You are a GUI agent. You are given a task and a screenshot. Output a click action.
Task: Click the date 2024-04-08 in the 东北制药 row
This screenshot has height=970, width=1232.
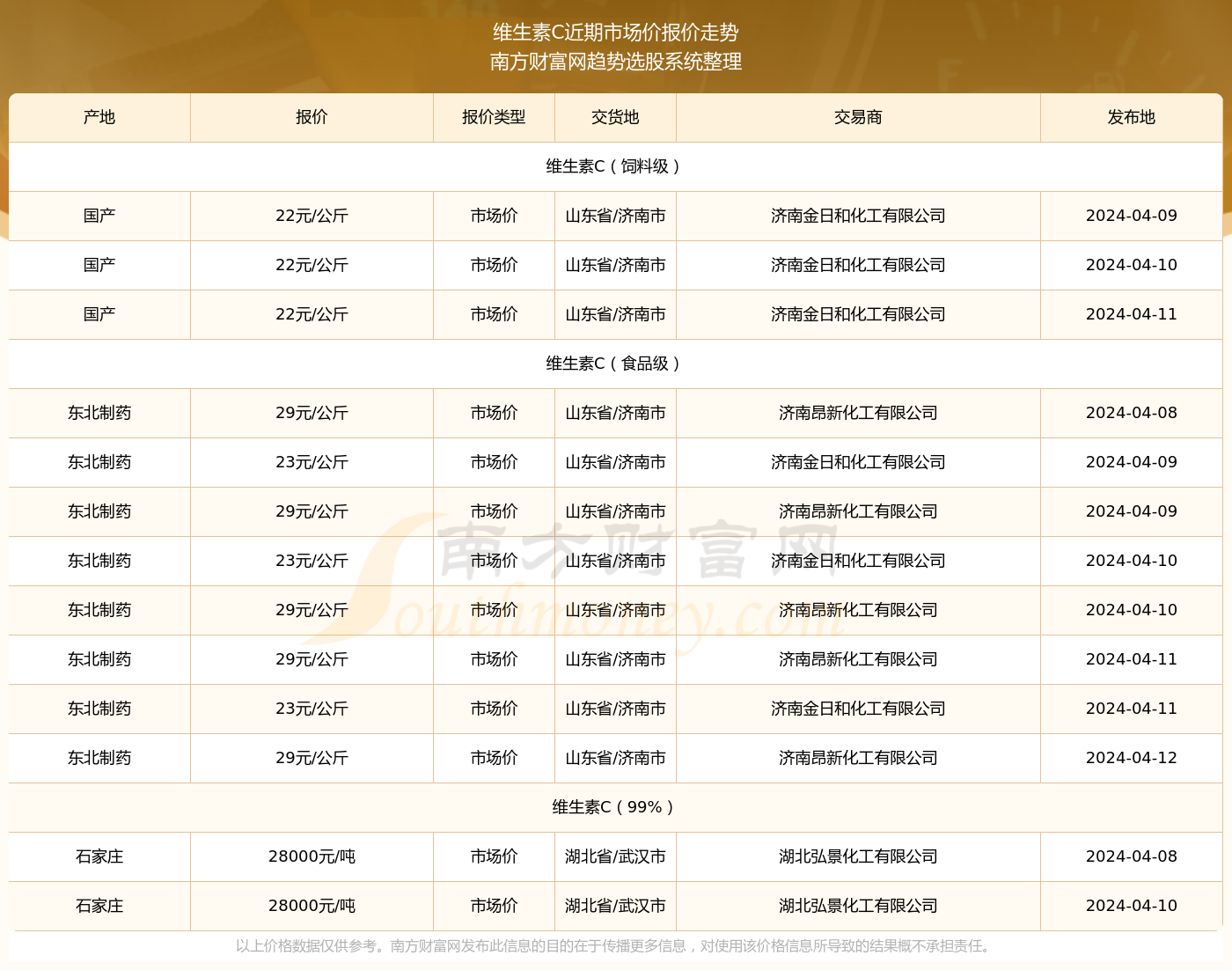(1132, 413)
